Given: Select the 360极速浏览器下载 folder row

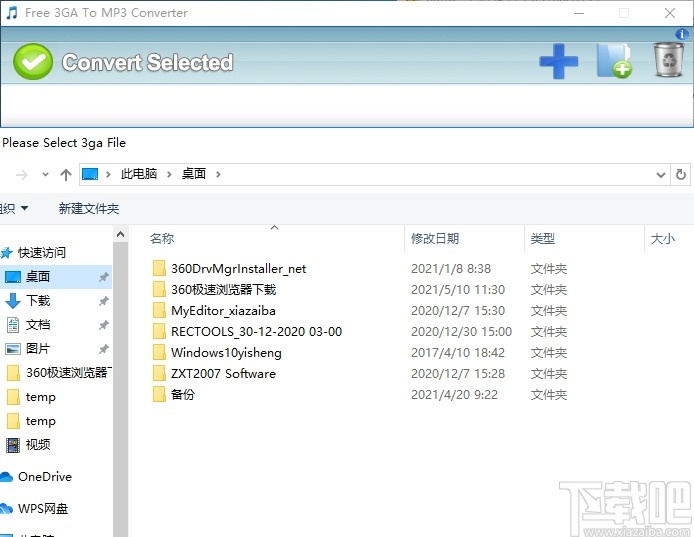Looking at the screenshot, I should [x=359, y=290].
